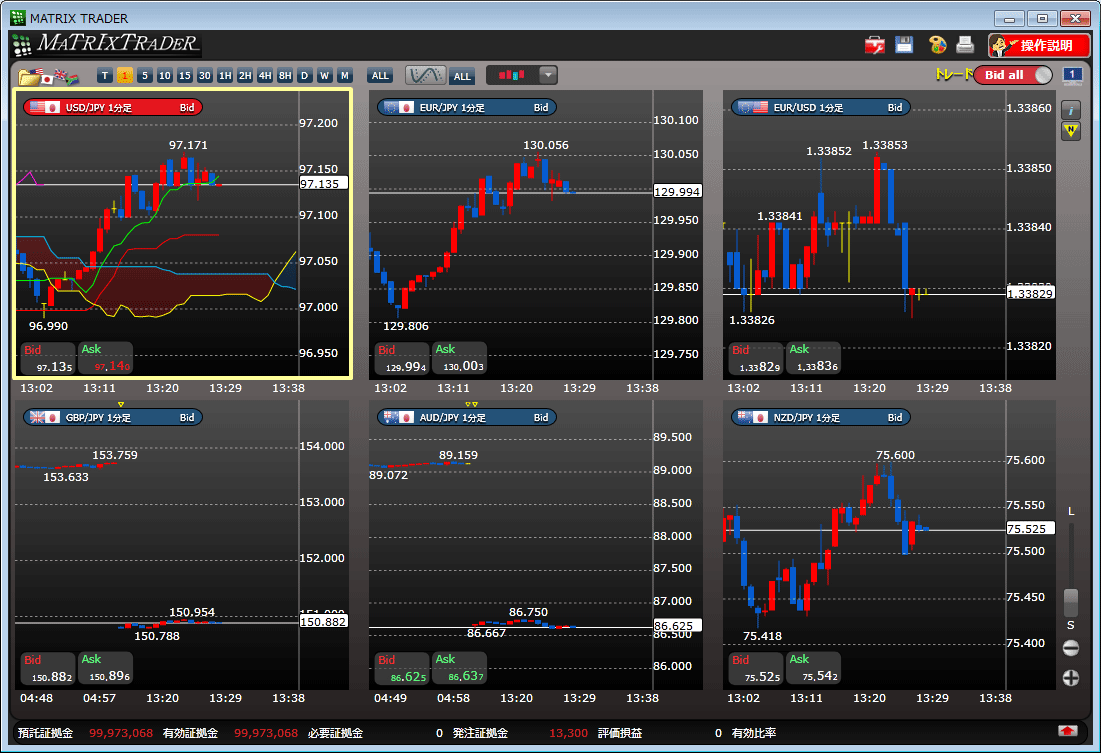Switch to the weekly W timeframe
Viewport: 1101px width, 753px height.
(324, 76)
